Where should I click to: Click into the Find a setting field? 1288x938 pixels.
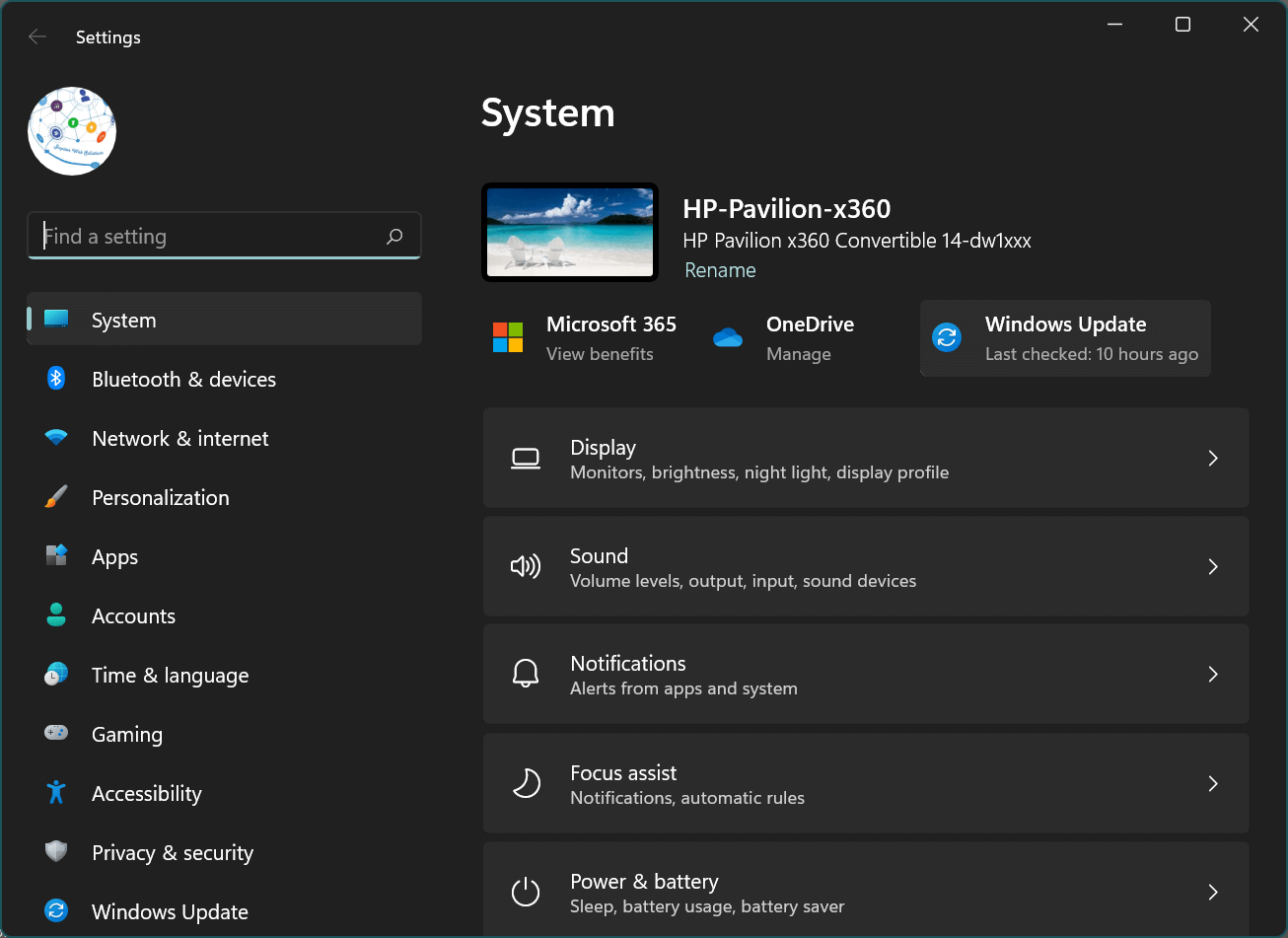click(224, 237)
